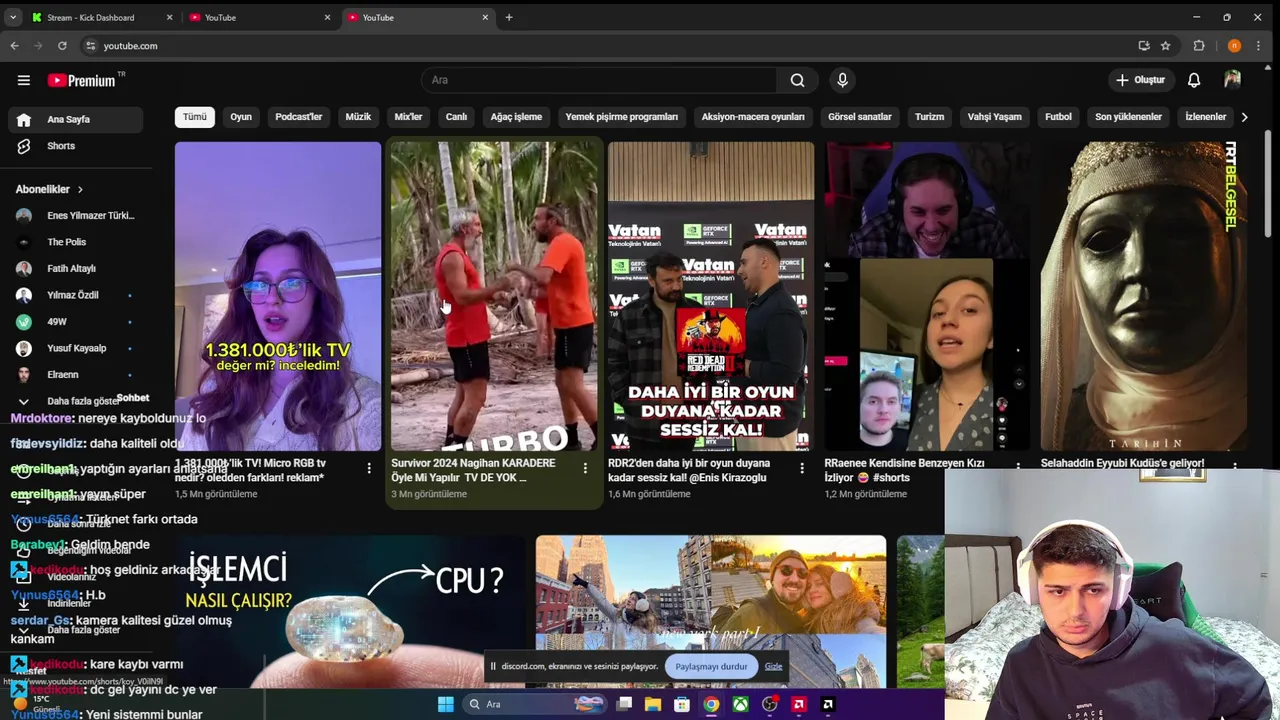The height and width of the screenshot is (720, 1280).
Task: Click the YouTube search input field
Action: [x=599, y=80]
